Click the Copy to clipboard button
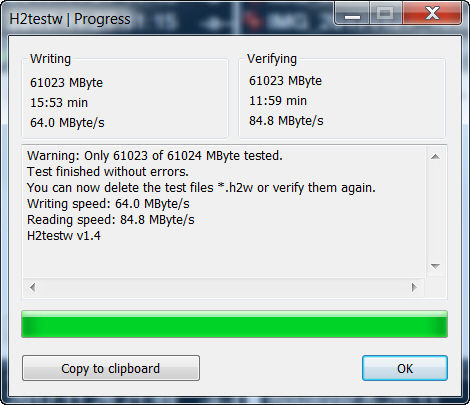This screenshot has height=405, width=470. 111,368
